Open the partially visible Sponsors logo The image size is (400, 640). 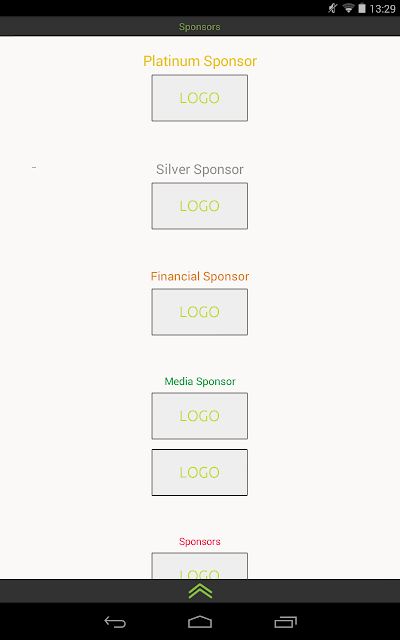click(x=200, y=566)
